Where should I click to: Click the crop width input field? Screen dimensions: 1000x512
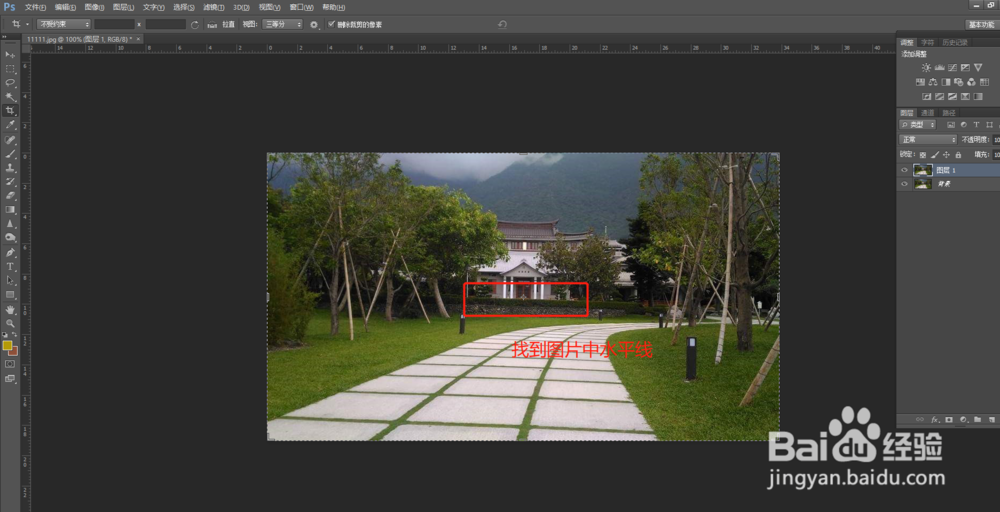tap(114, 24)
